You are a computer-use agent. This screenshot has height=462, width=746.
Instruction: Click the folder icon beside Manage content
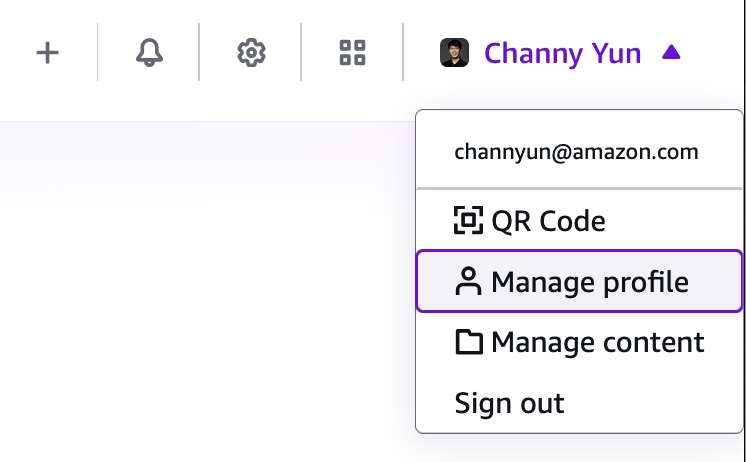pyautogui.click(x=469, y=342)
